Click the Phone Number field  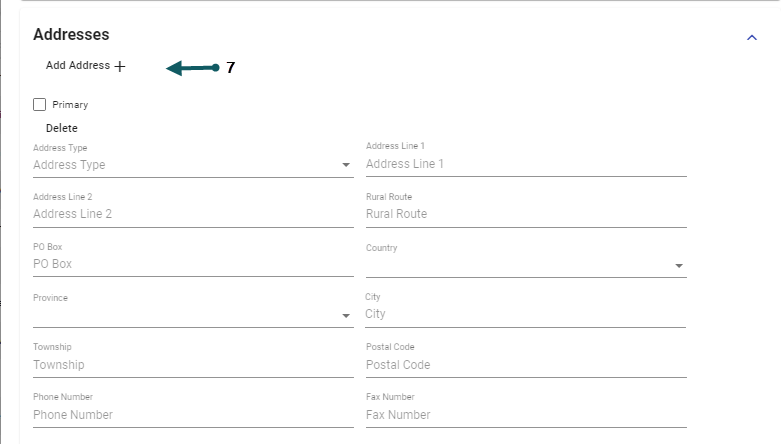[193, 415]
